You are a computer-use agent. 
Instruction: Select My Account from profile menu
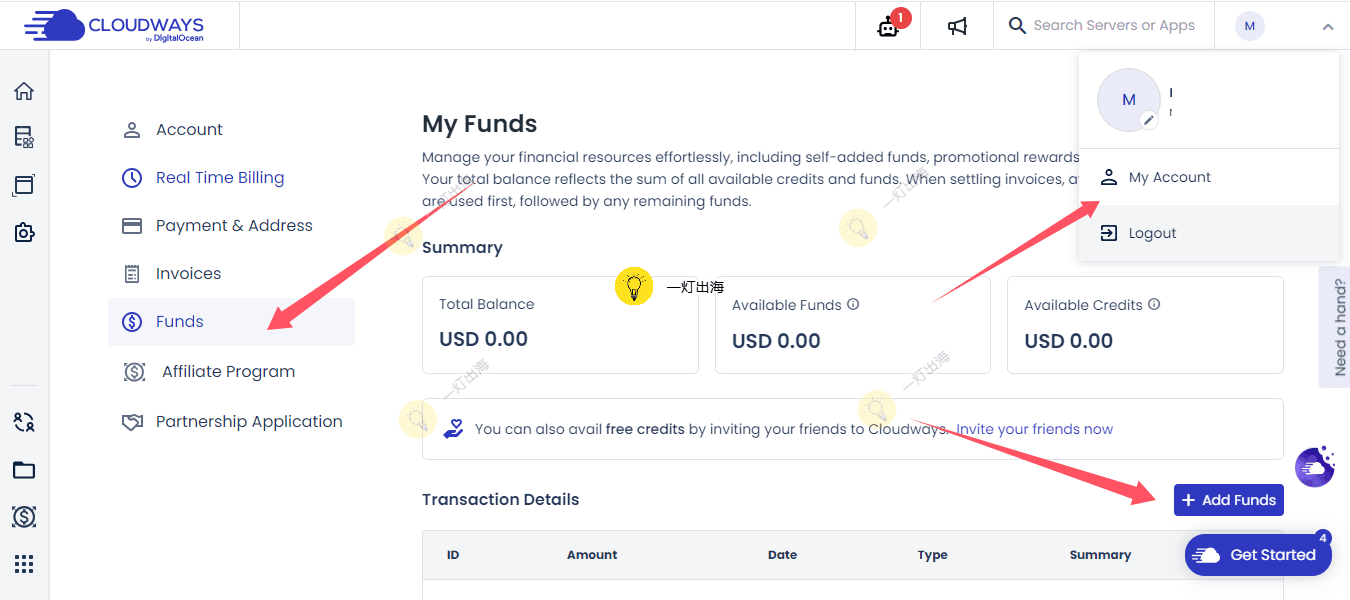(1169, 177)
